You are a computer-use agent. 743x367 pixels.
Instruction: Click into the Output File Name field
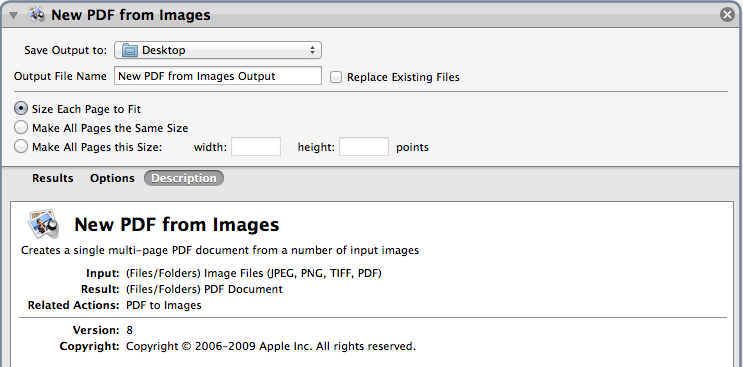[217, 76]
